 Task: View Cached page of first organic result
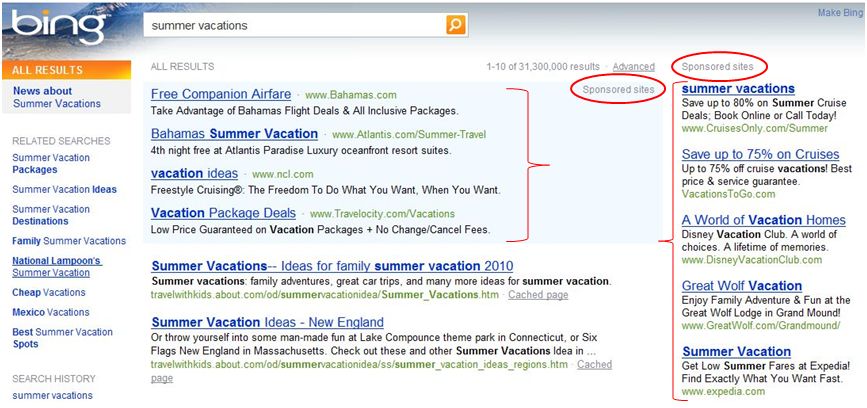(538, 295)
